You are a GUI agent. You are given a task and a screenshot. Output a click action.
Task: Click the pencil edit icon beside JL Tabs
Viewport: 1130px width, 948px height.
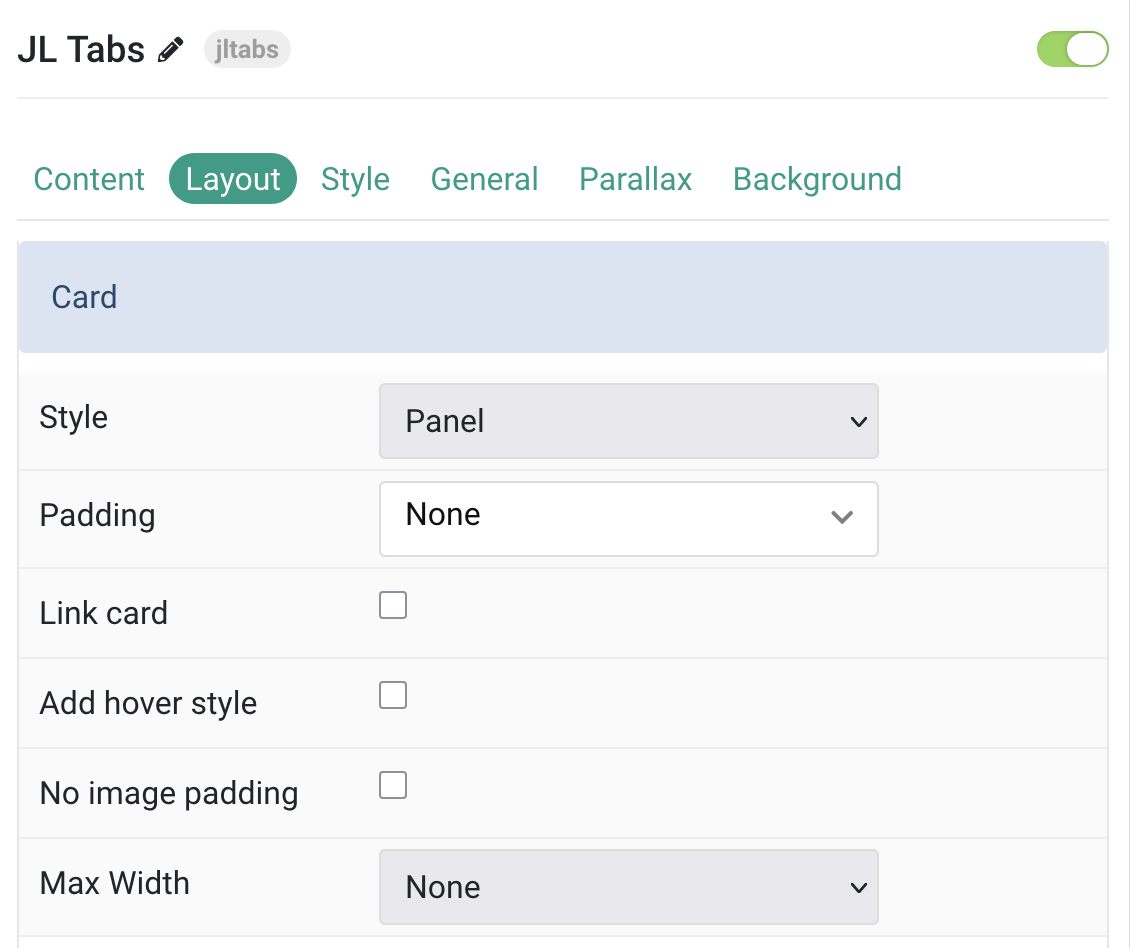click(171, 50)
